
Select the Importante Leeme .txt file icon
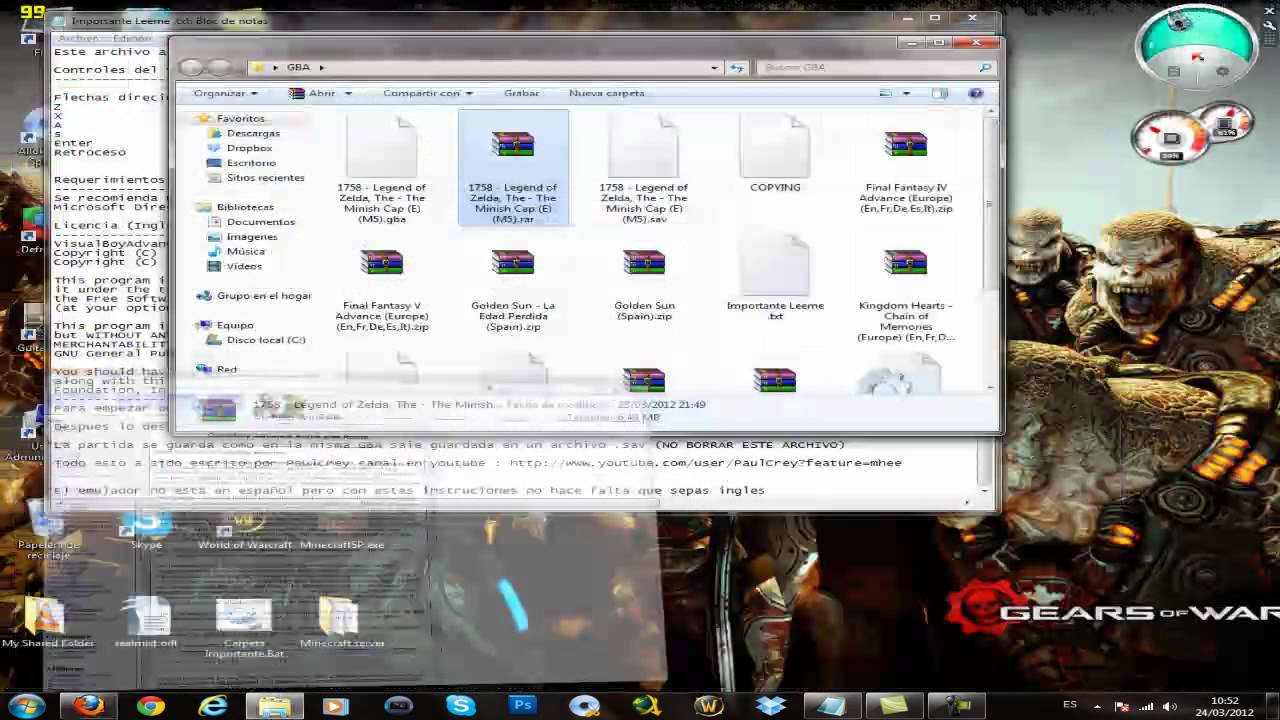click(775, 265)
